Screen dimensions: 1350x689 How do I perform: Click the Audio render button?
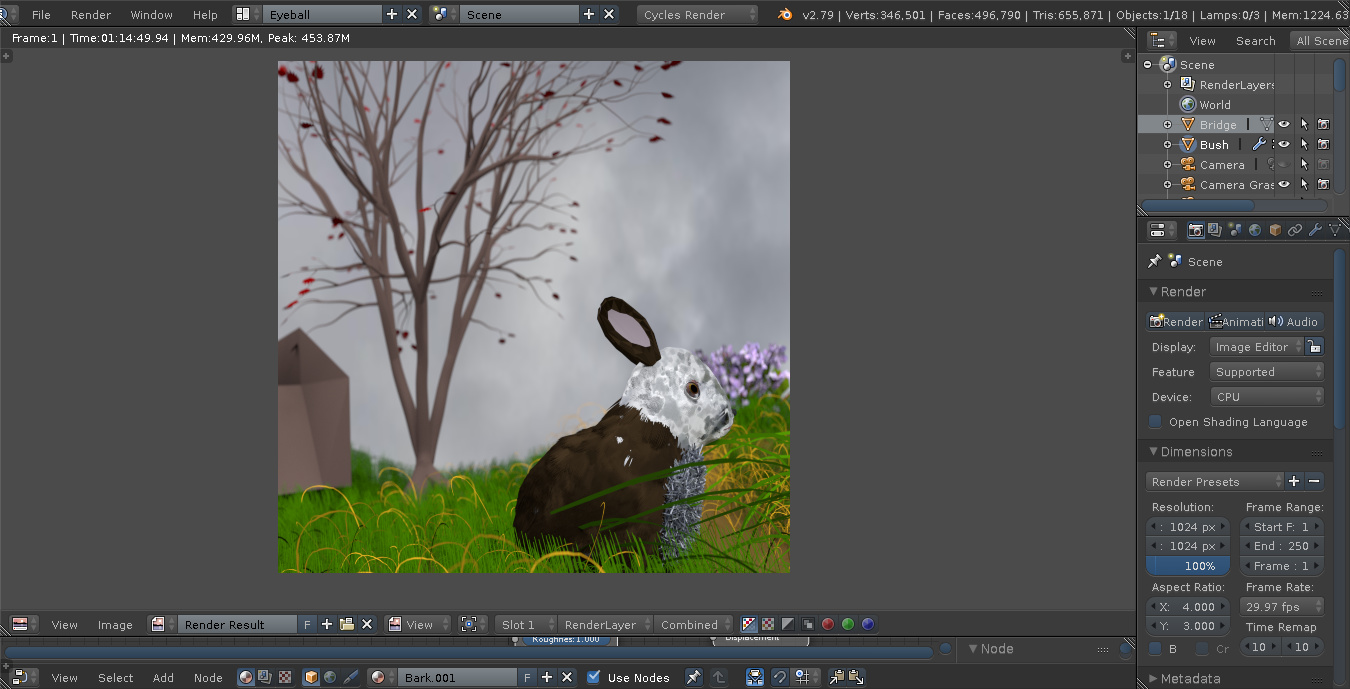(1293, 321)
